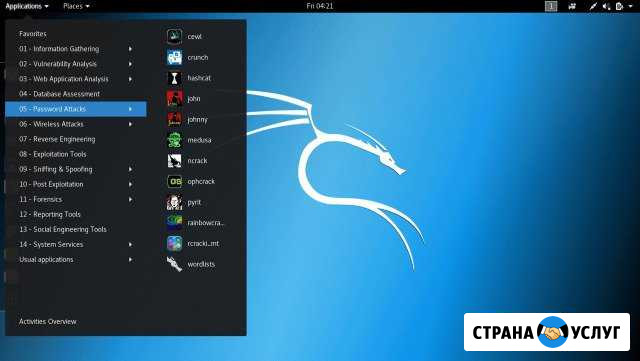Screen dimensions: 640x361
Task: Expand the Forensics submenu arrow
Action: point(130,199)
